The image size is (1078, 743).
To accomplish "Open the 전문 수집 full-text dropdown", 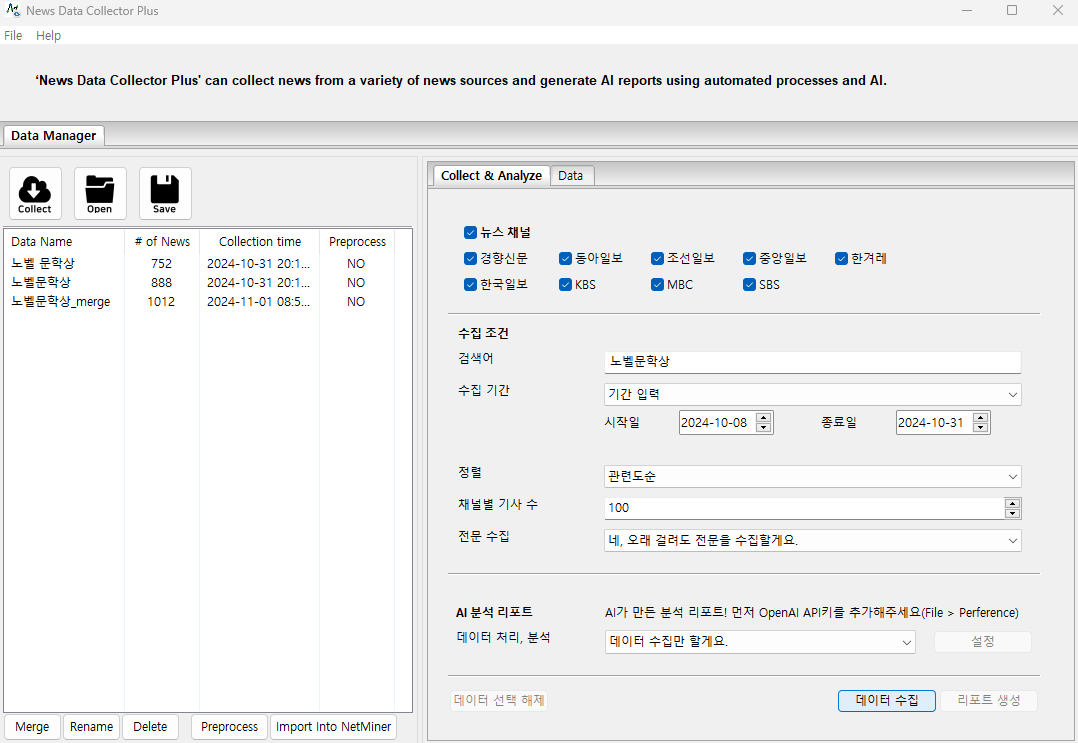I will pyautogui.click(x=813, y=540).
